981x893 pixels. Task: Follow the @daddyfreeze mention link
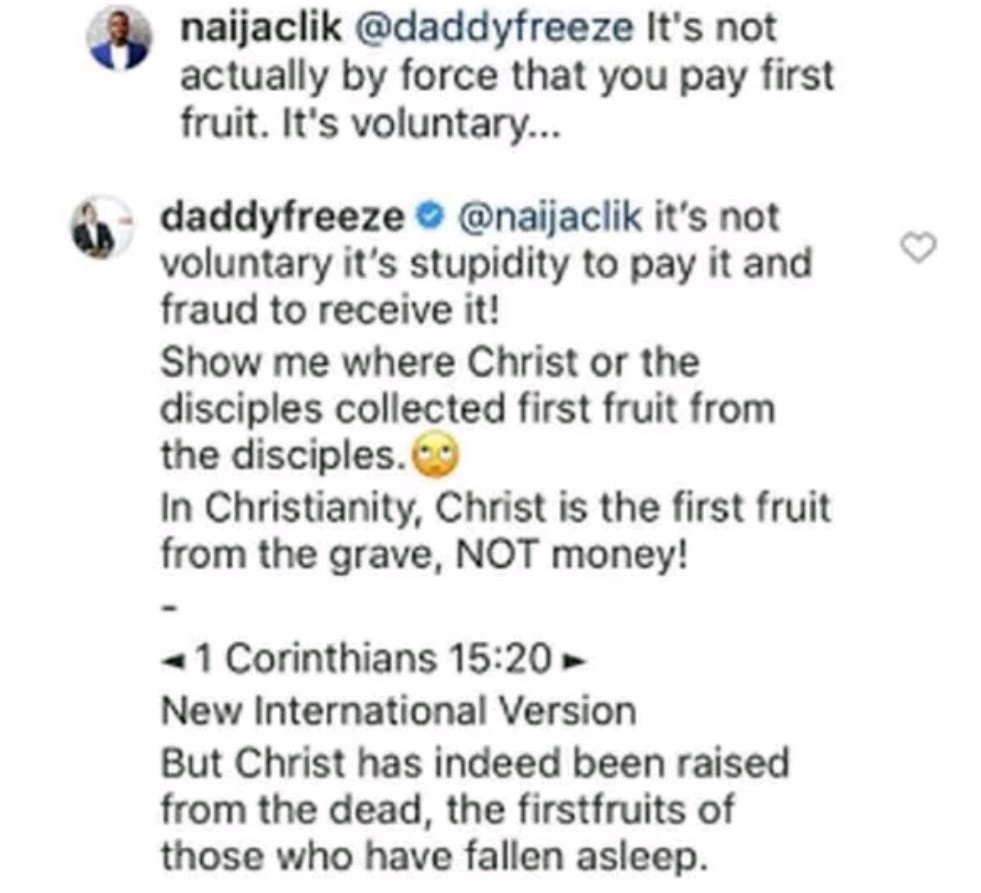[x=503, y=29]
